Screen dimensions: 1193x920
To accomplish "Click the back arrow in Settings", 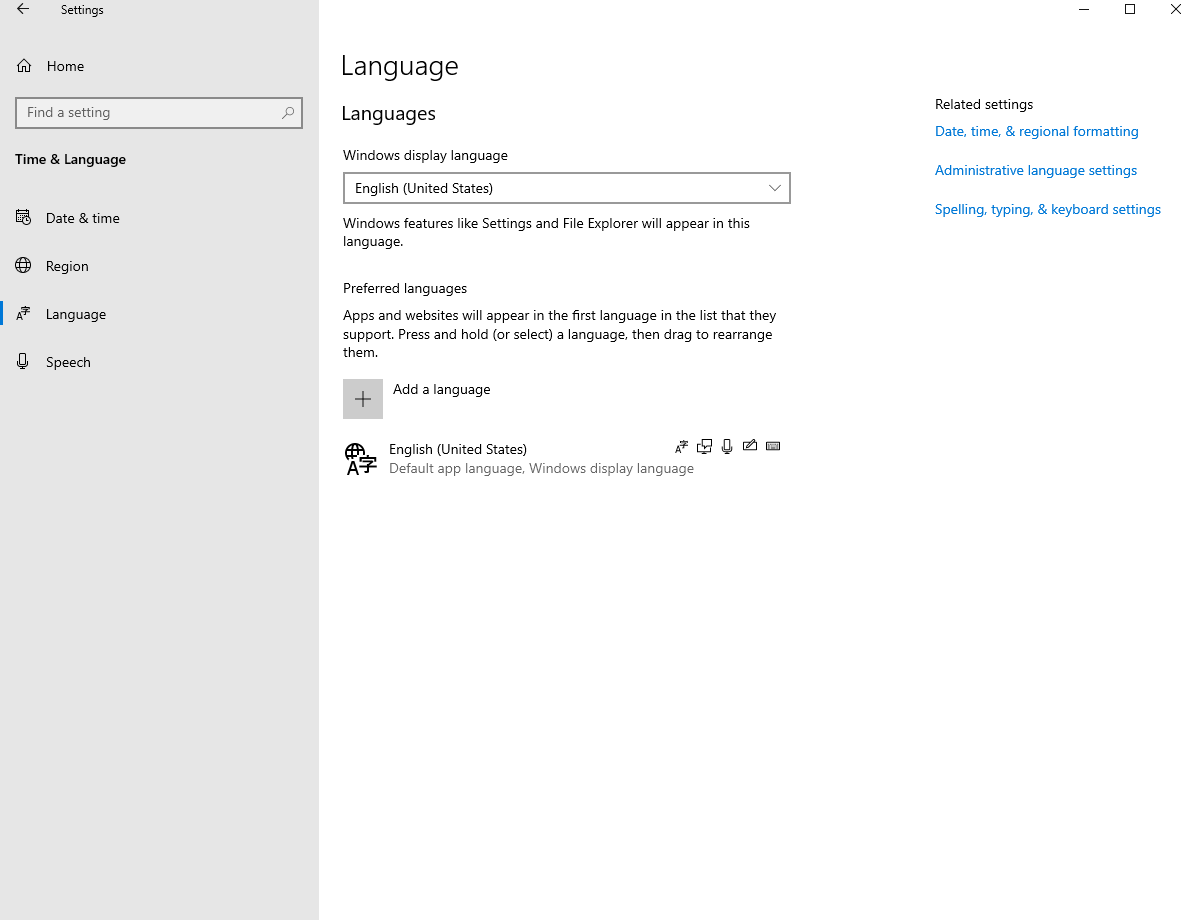I will coord(23,9).
